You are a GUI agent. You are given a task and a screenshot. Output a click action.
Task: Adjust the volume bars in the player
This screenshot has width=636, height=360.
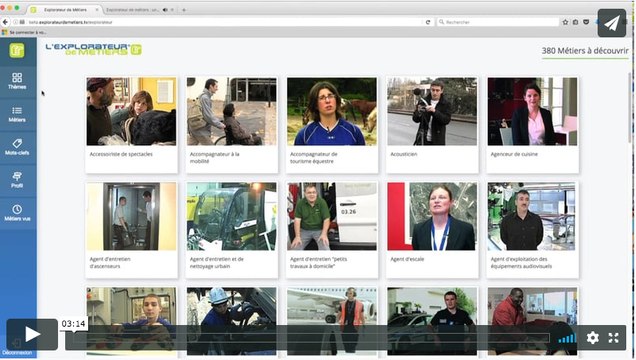point(567,338)
